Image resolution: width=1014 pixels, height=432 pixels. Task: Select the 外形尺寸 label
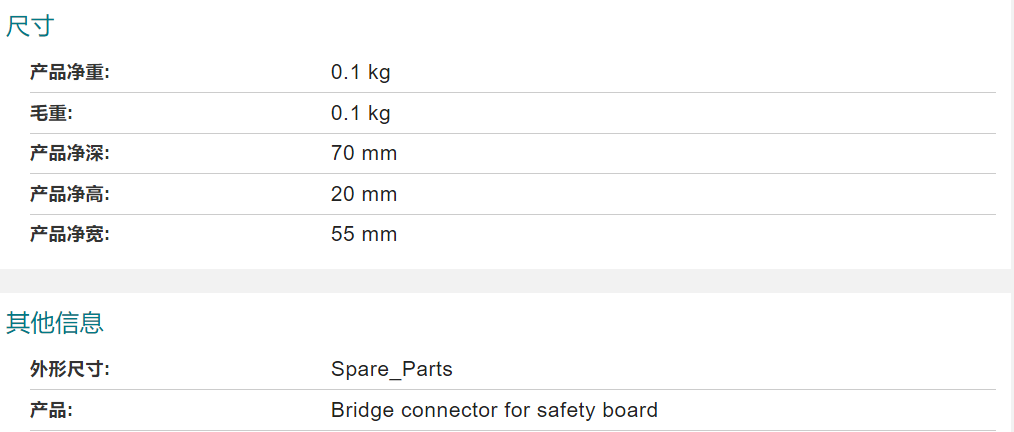pos(70,369)
